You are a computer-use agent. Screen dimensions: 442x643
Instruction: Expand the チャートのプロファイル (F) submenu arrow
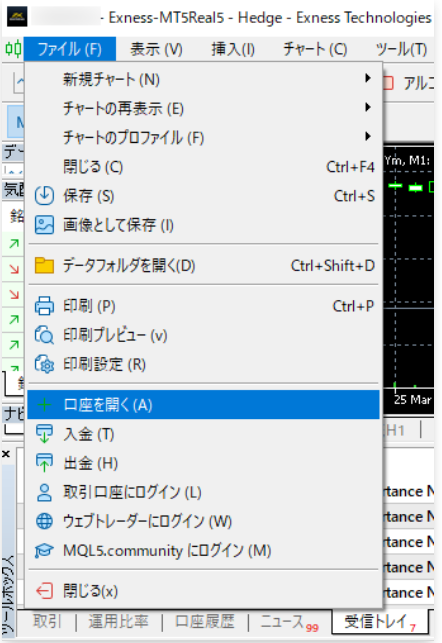click(x=368, y=136)
